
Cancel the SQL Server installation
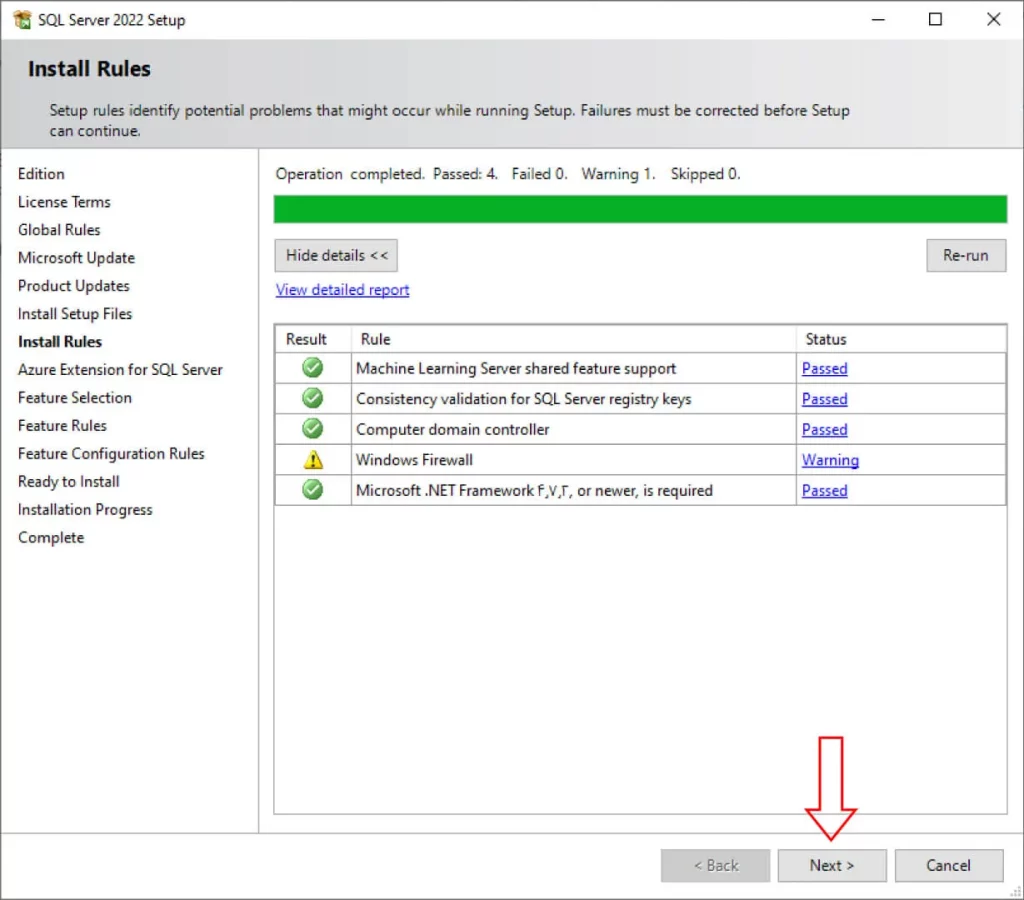948,865
